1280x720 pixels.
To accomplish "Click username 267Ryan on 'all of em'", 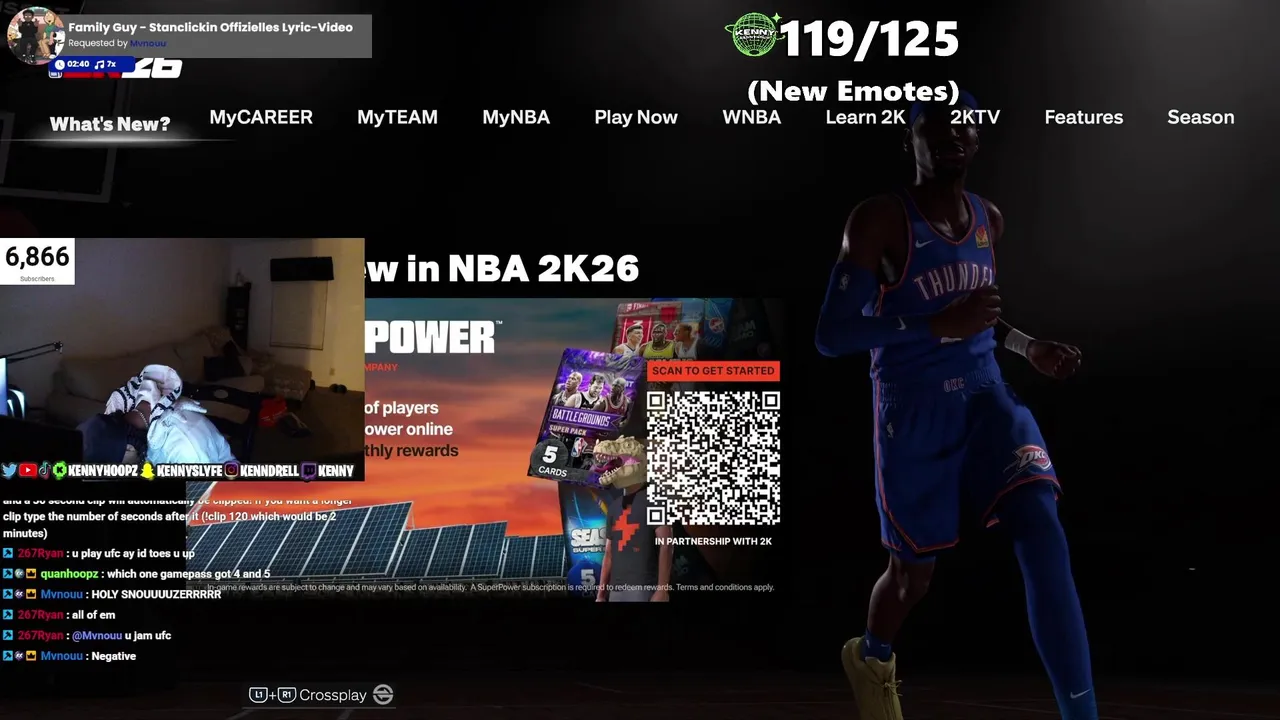I will [40, 615].
